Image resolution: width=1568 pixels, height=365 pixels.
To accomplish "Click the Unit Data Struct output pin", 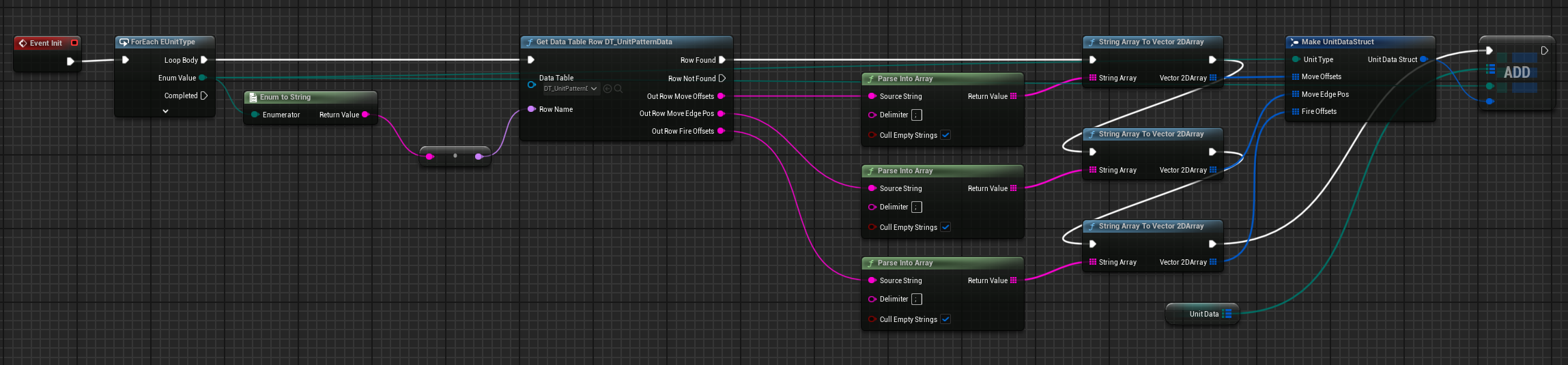I will [x=1423, y=59].
